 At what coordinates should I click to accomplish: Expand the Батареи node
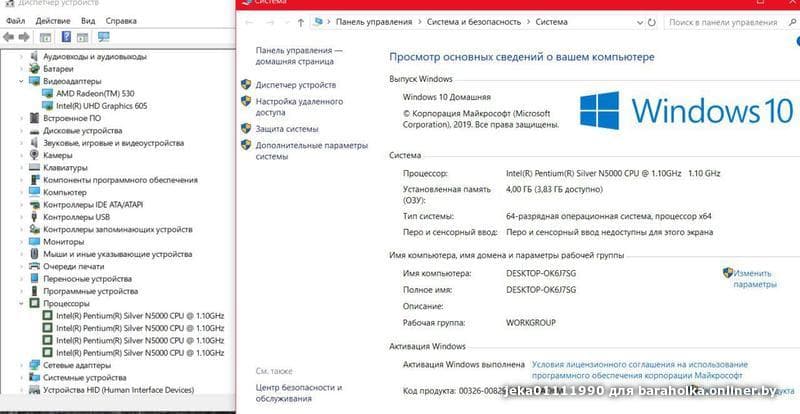click(x=21, y=69)
